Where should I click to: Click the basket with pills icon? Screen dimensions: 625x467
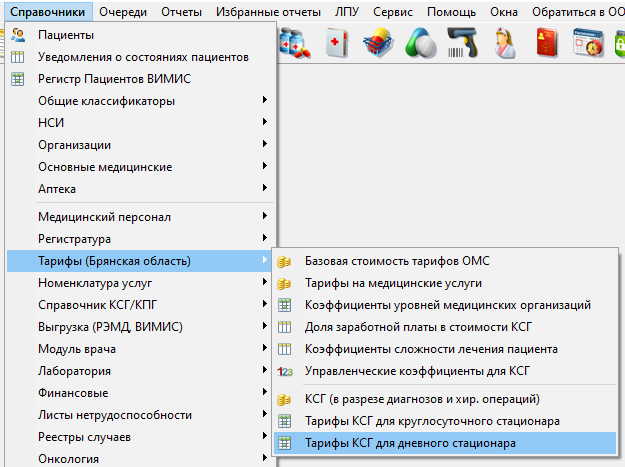[379, 43]
